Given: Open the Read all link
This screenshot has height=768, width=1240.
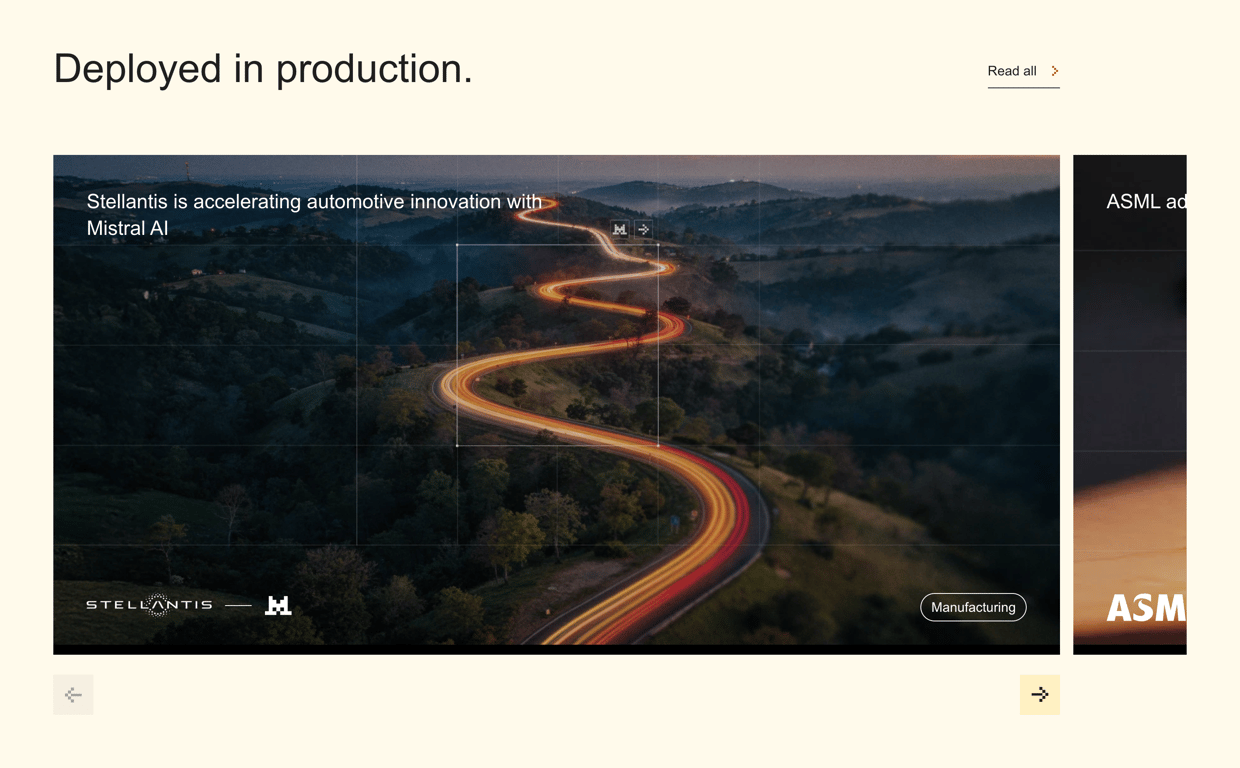Looking at the screenshot, I should tap(1023, 71).
